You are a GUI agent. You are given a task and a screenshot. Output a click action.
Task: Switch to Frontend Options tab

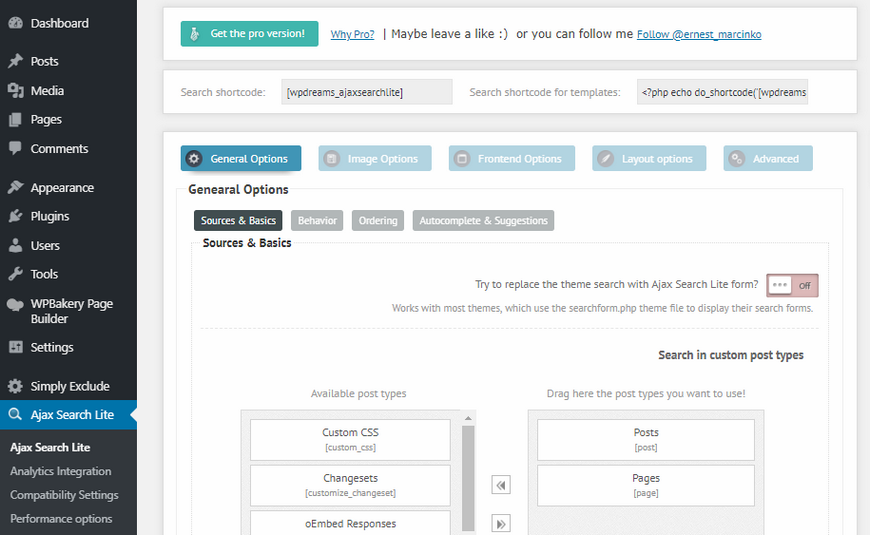512,158
